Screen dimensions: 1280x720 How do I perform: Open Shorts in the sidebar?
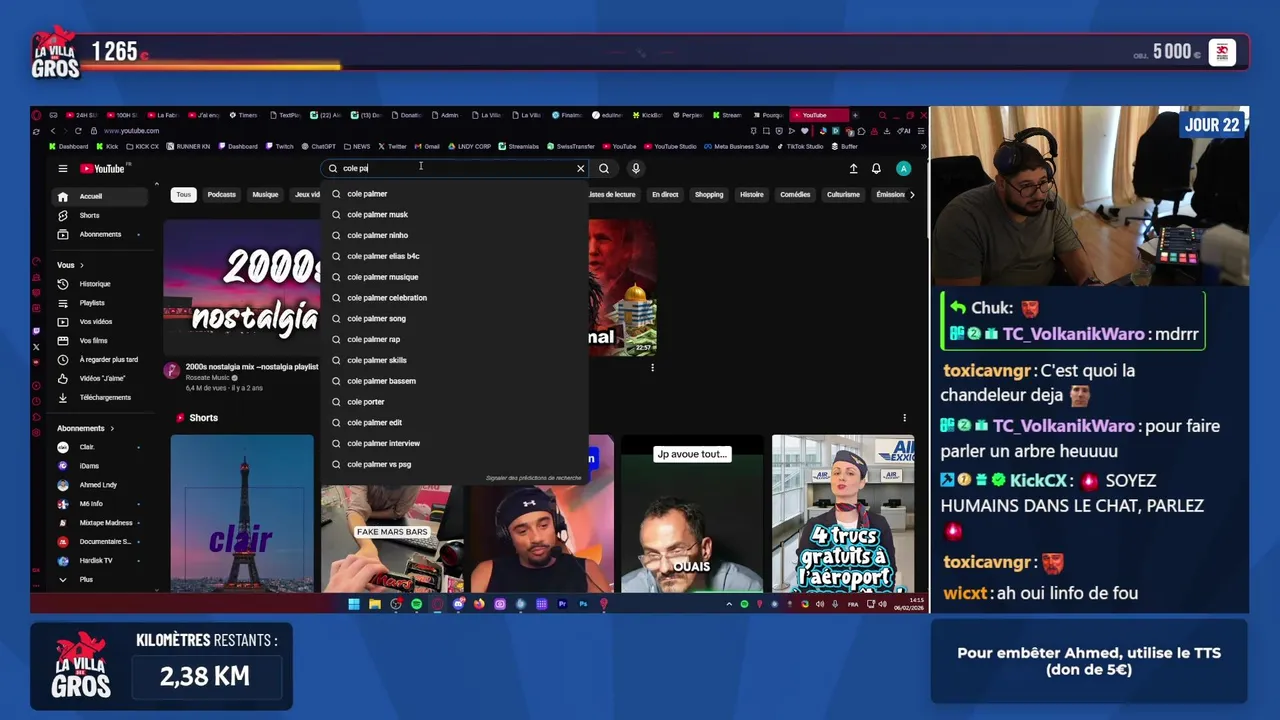click(x=100, y=215)
